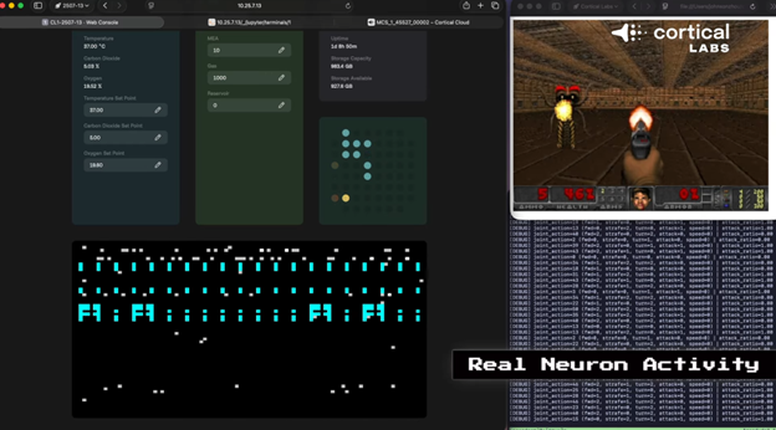The width and height of the screenshot is (776, 430).
Task: Reload the 10.25.7.13 page
Action: coord(347,6)
